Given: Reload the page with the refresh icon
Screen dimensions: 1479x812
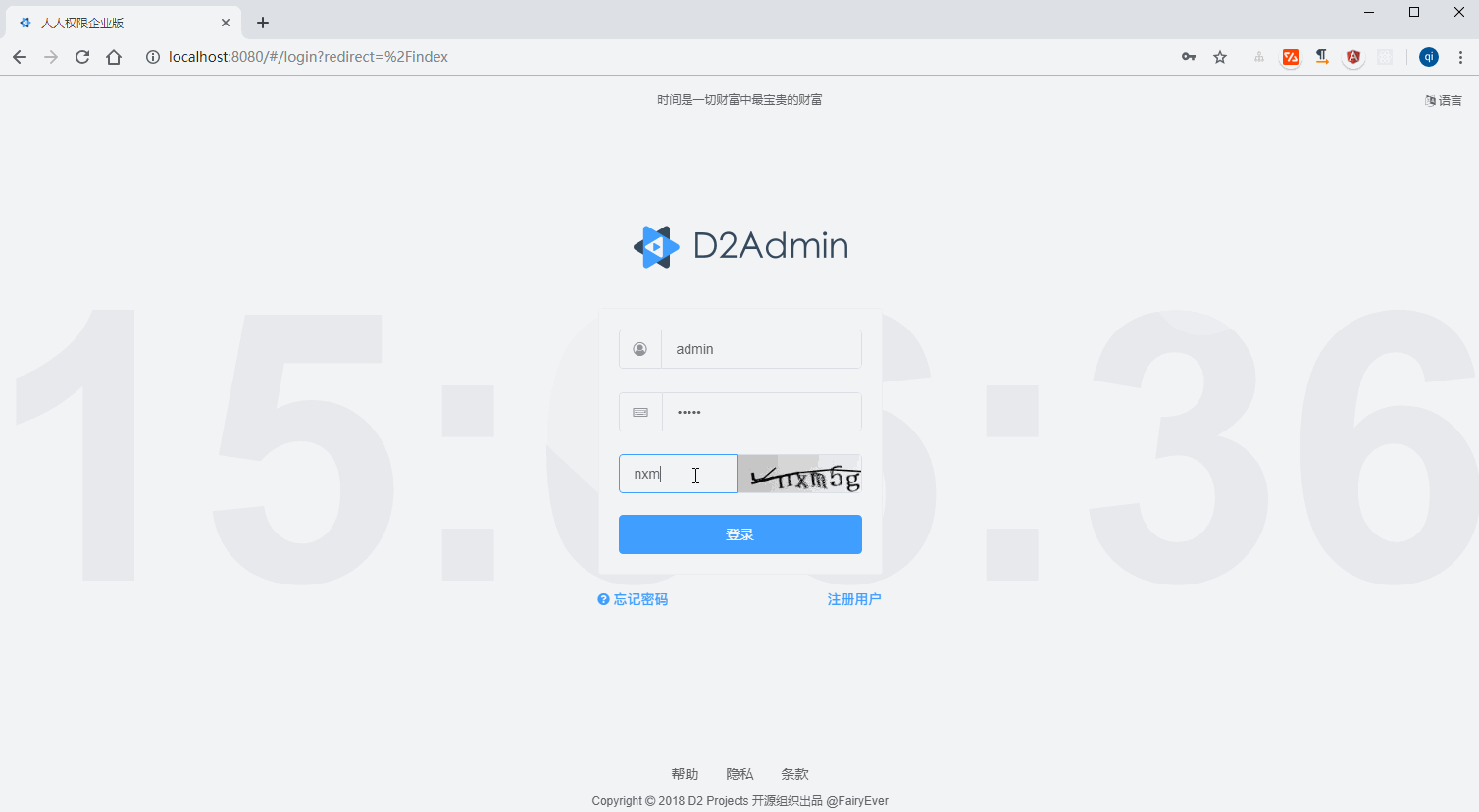Looking at the screenshot, I should pyautogui.click(x=81, y=56).
